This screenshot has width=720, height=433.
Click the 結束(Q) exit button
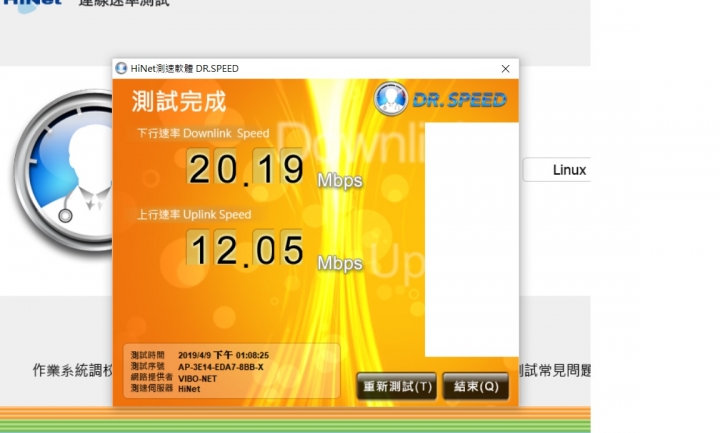(476, 386)
